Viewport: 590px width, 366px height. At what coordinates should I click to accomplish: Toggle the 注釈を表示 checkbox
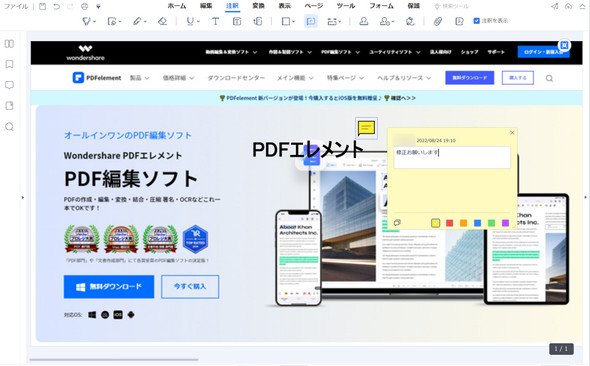click(x=476, y=21)
